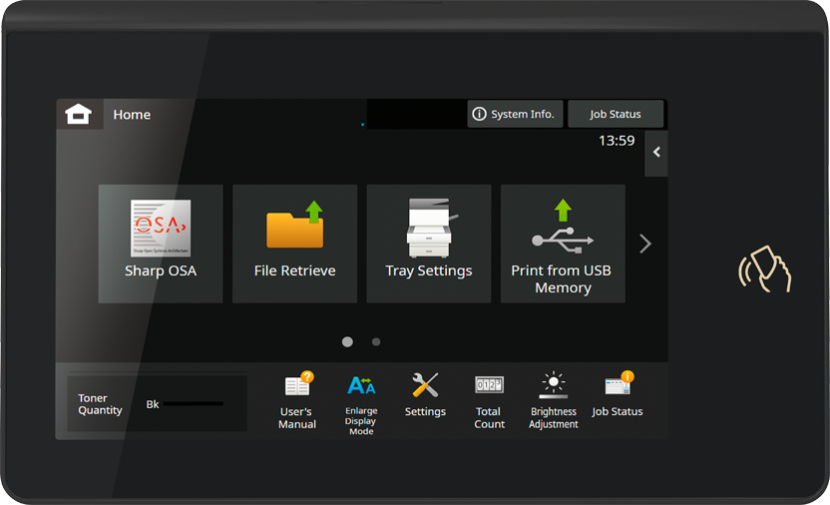Open the bottom-row Job Status icon
830x505 pixels.
(x=617, y=395)
